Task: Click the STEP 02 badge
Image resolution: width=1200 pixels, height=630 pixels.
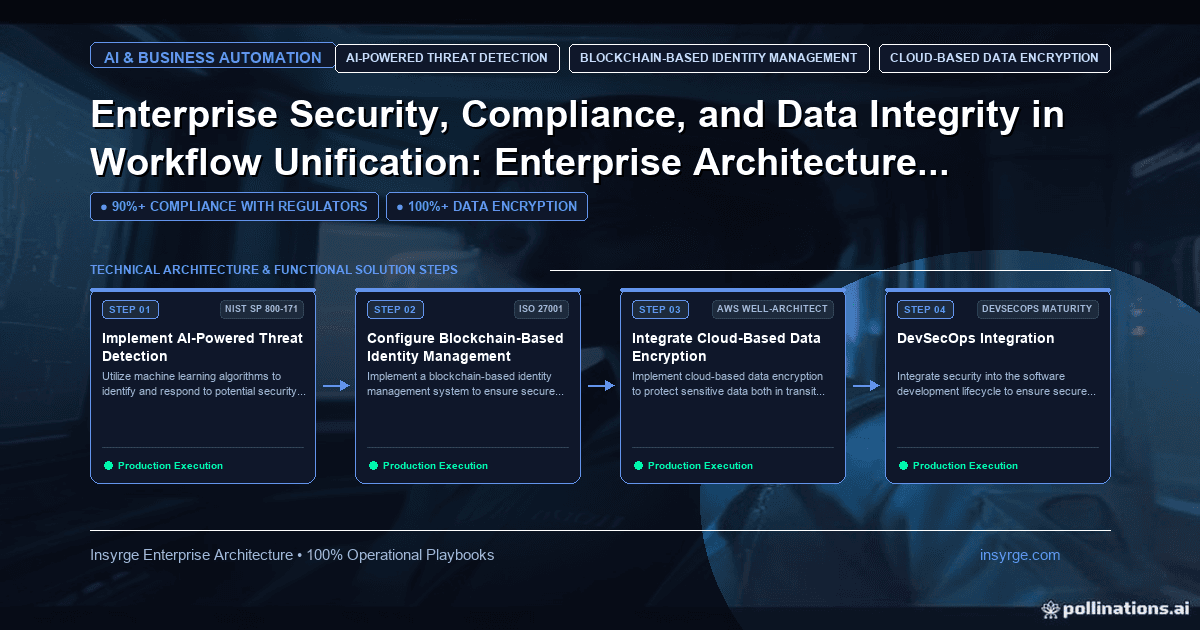Action: tap(395, 310)
